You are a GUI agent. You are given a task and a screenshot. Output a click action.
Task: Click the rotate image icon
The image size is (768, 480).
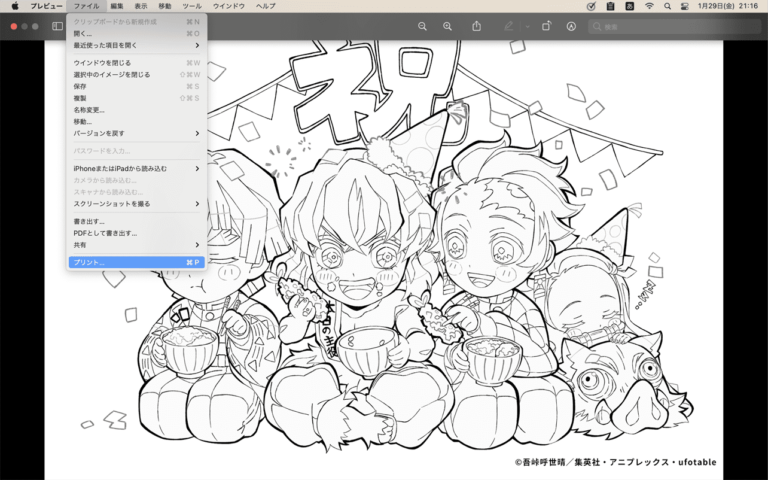(x=547, y=26)
